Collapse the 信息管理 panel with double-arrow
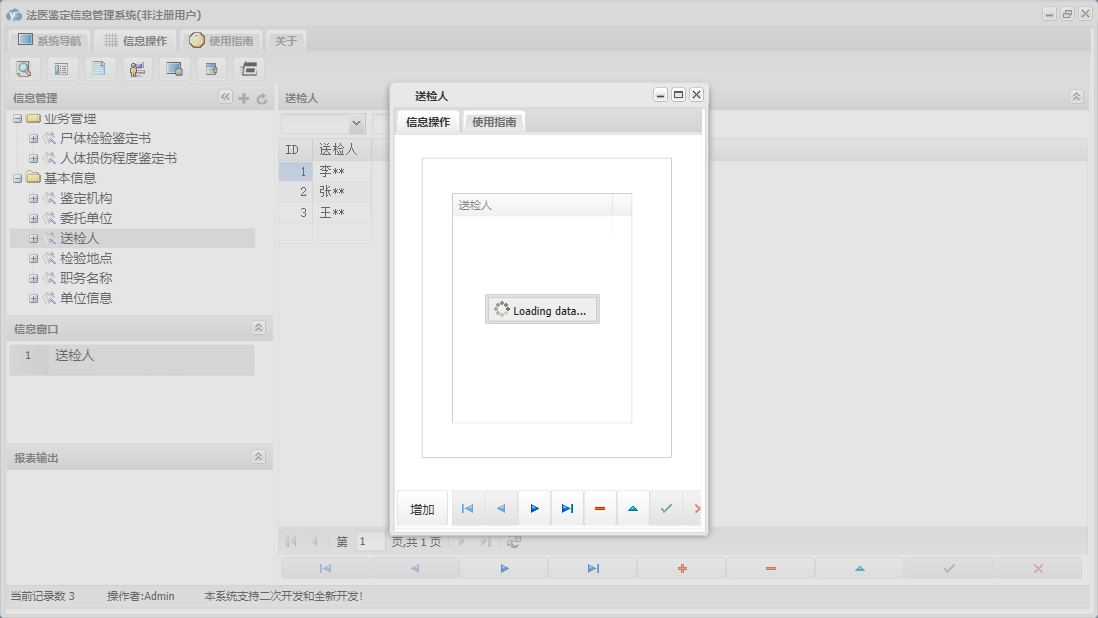Screen dimensions: 1098x618 (225, 97)
